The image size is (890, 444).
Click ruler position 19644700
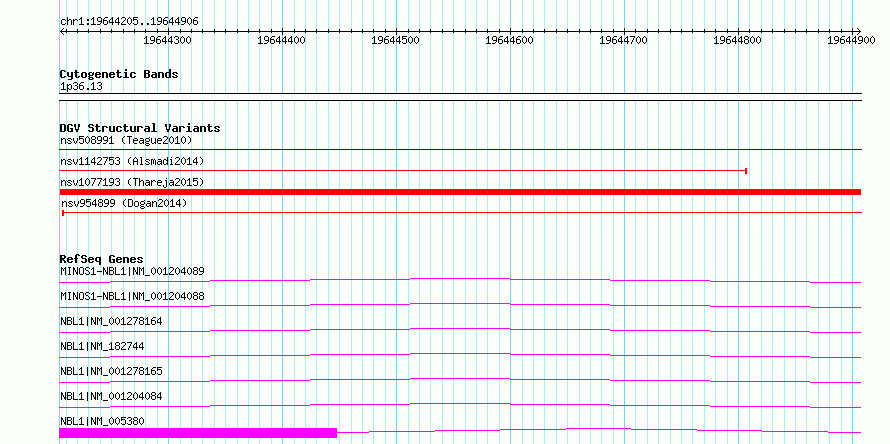coord(623,40)
